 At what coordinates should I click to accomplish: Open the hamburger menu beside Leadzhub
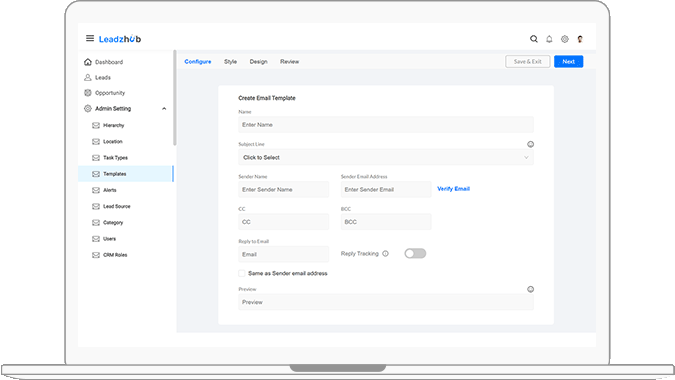[90, 38]
